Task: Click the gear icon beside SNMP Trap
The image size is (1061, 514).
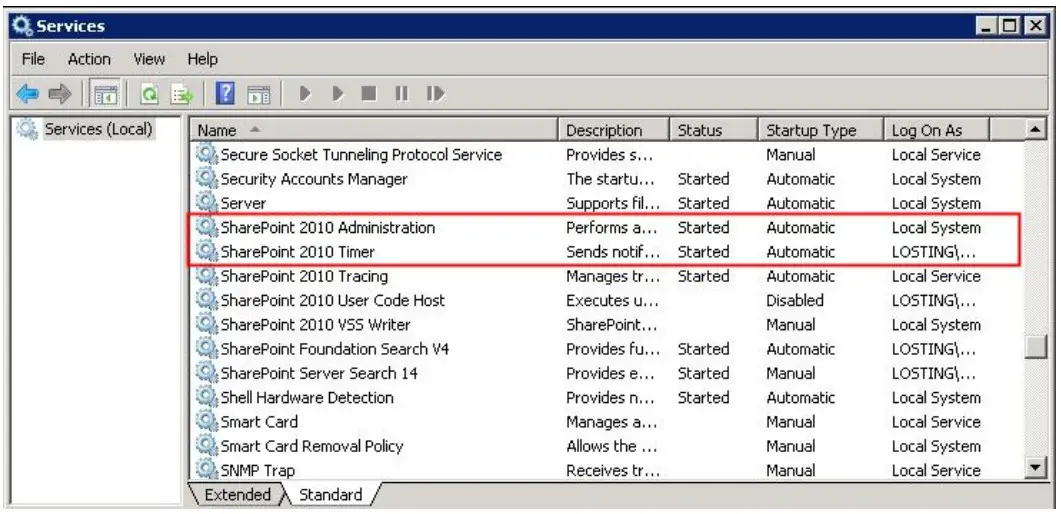Action: [x=206, y=469]
